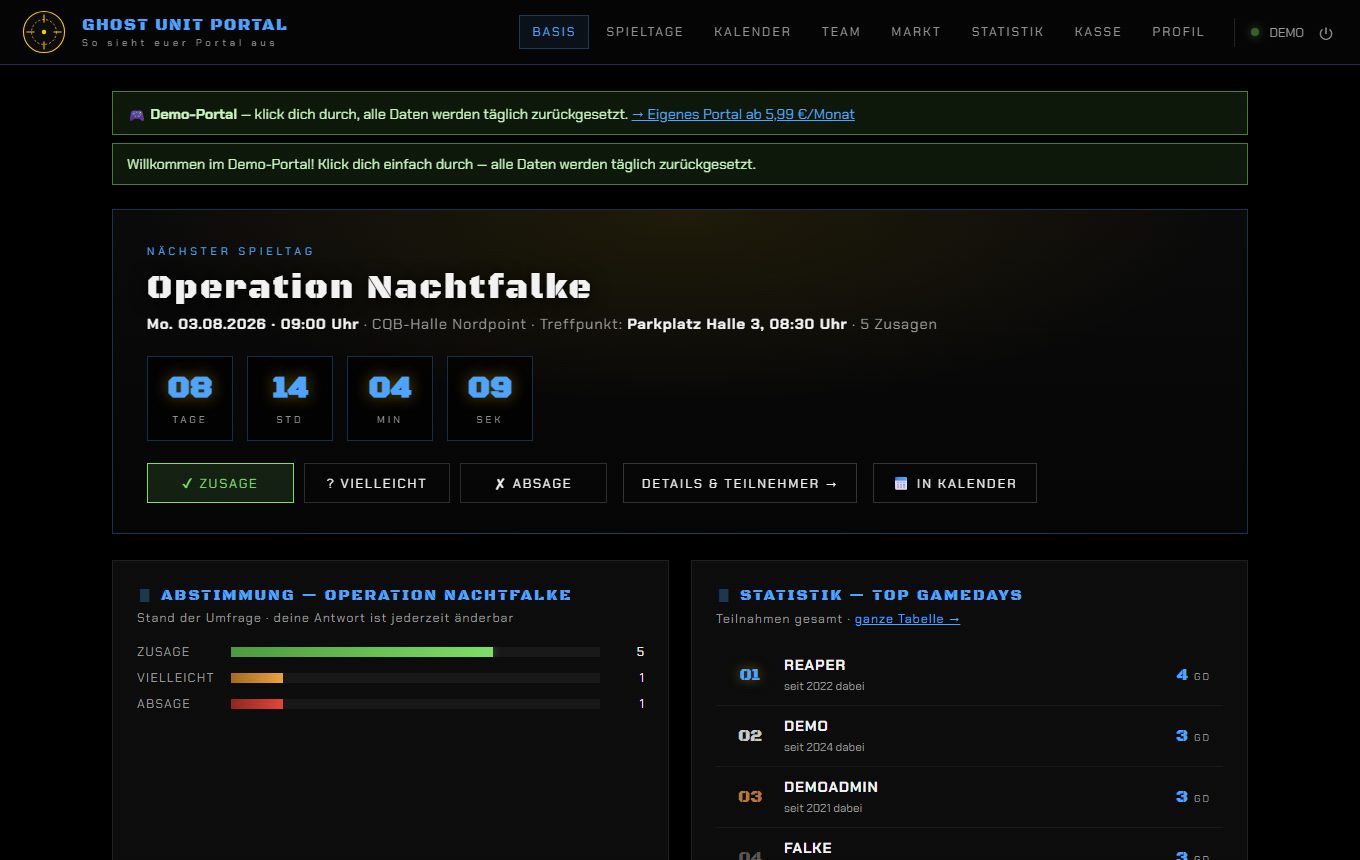Open Details & Teilnehmer
1360x860 pixels.
740,483
